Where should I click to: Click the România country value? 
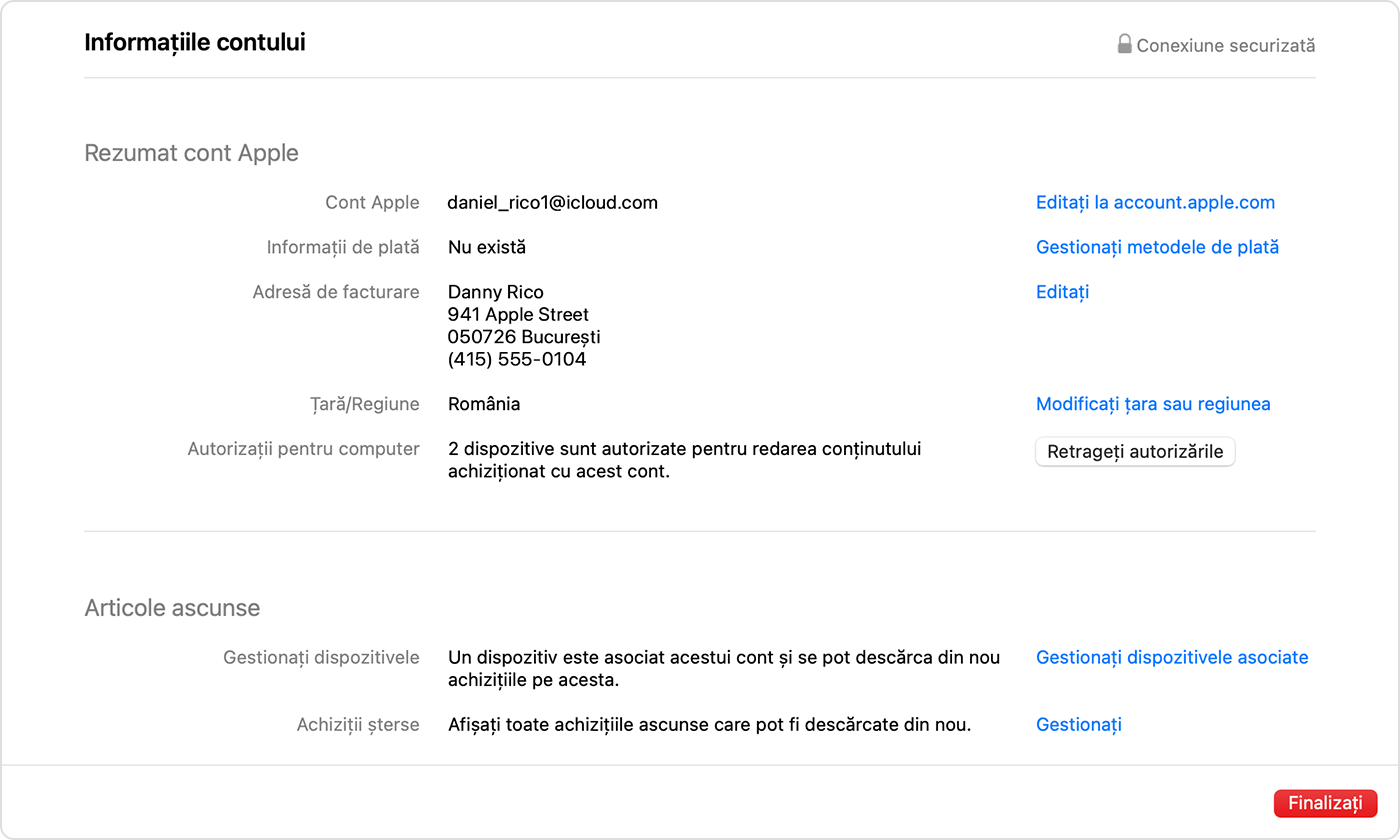point(484,404)
